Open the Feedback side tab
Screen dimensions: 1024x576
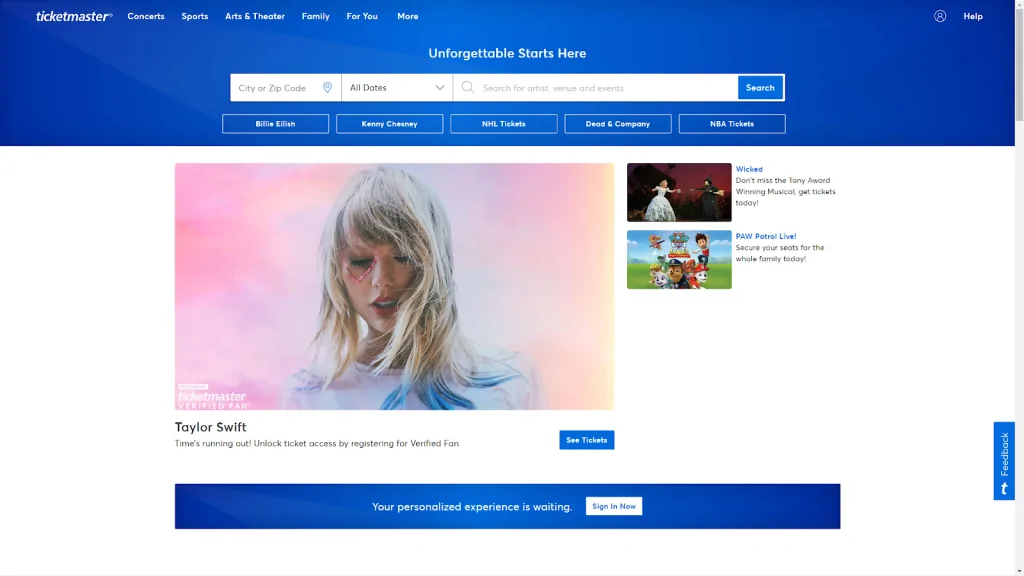point(1004,461)
